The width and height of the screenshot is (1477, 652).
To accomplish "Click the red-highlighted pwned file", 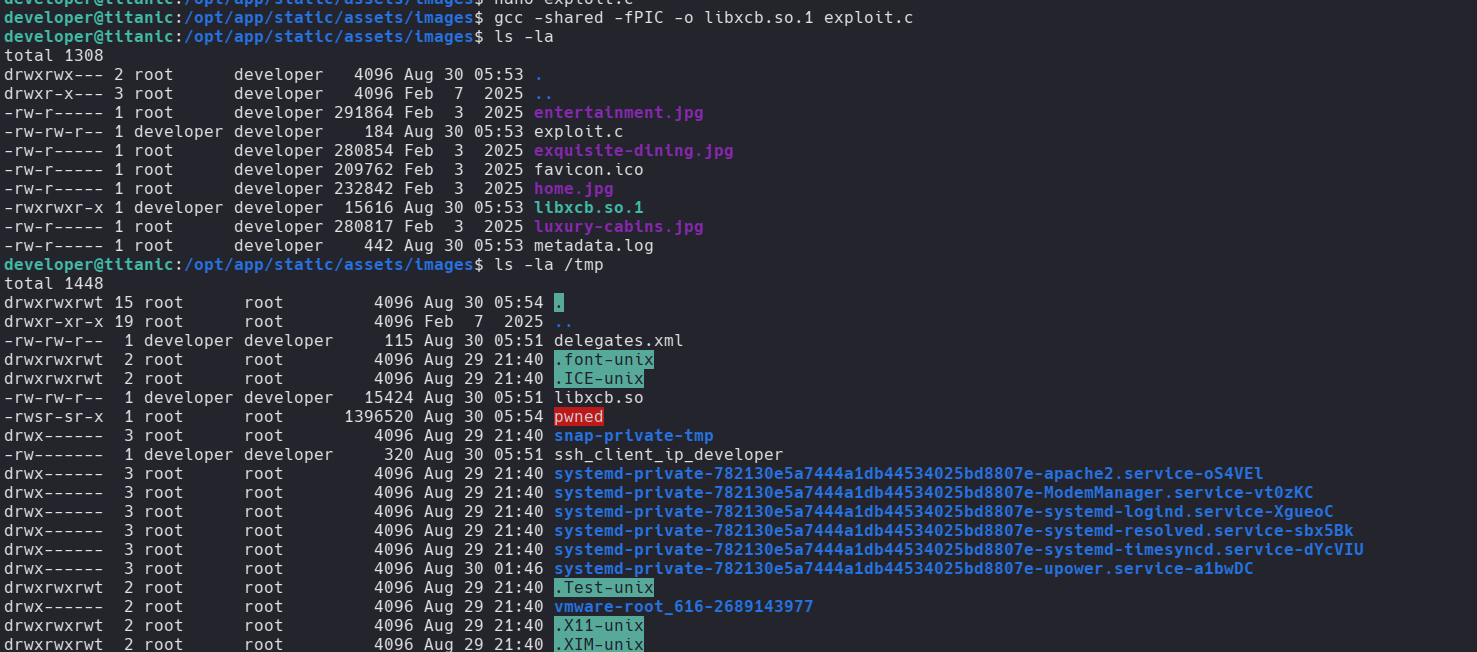I will pyautogui.click(x=578, y=417).
